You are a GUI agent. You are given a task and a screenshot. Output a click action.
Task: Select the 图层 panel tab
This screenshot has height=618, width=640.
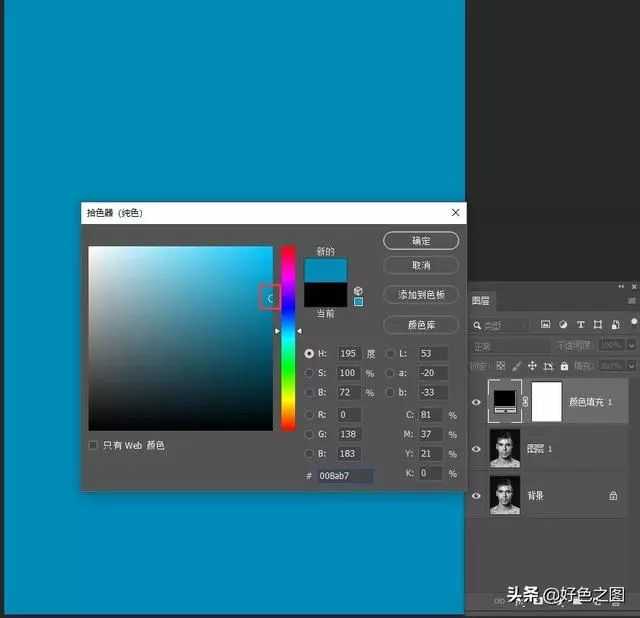[482, 300]
